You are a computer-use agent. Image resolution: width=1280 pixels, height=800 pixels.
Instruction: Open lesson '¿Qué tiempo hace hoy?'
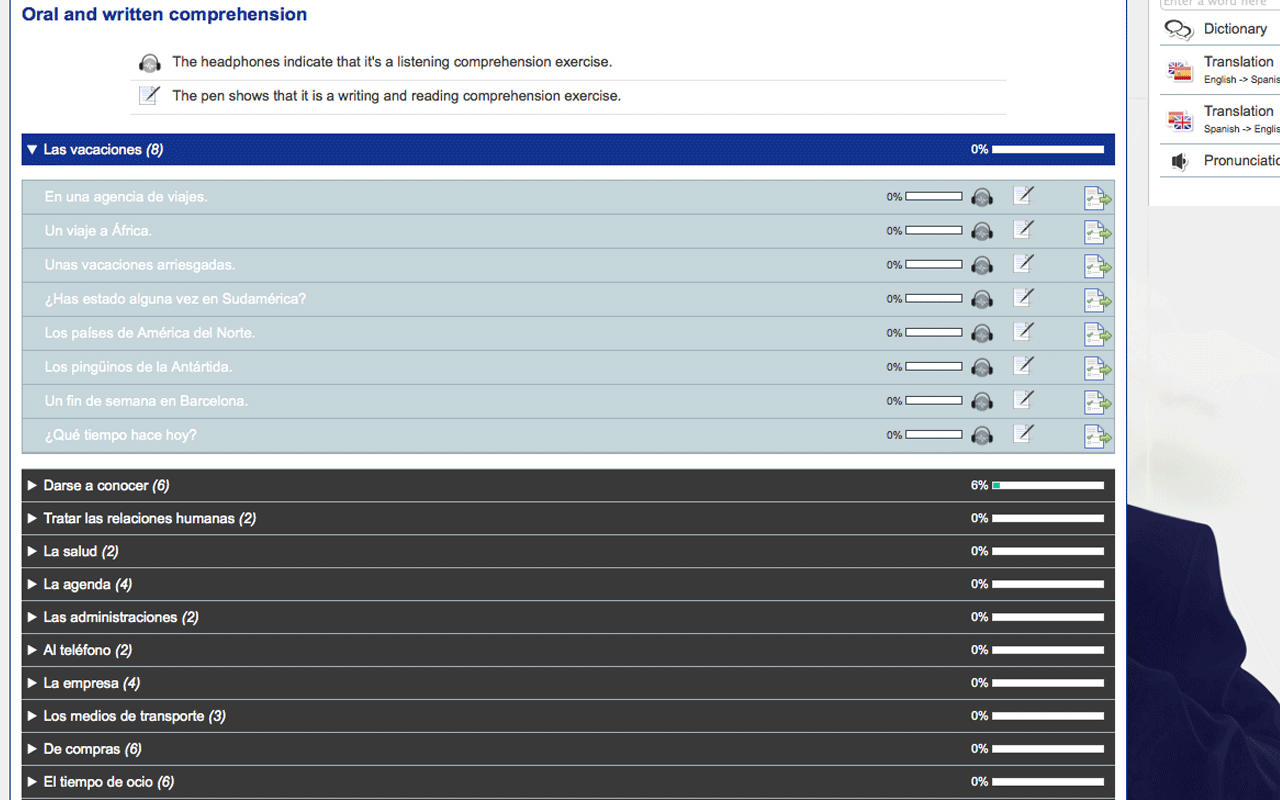click(121, 435)
